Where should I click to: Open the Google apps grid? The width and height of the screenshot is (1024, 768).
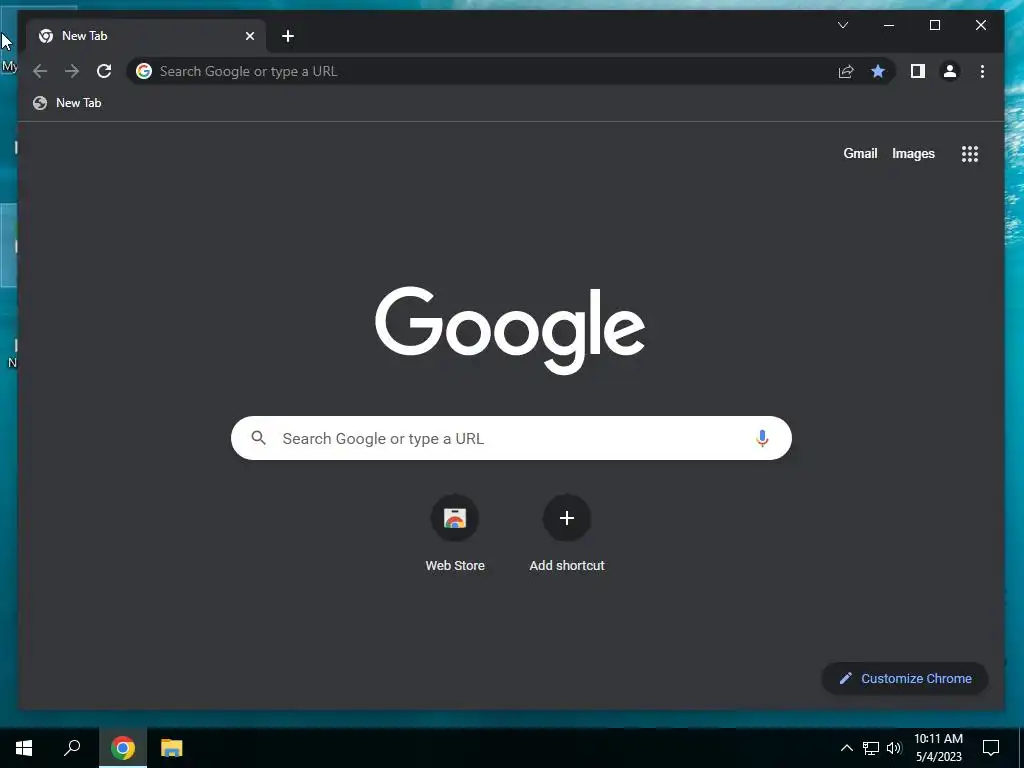[x=970, y=153]
